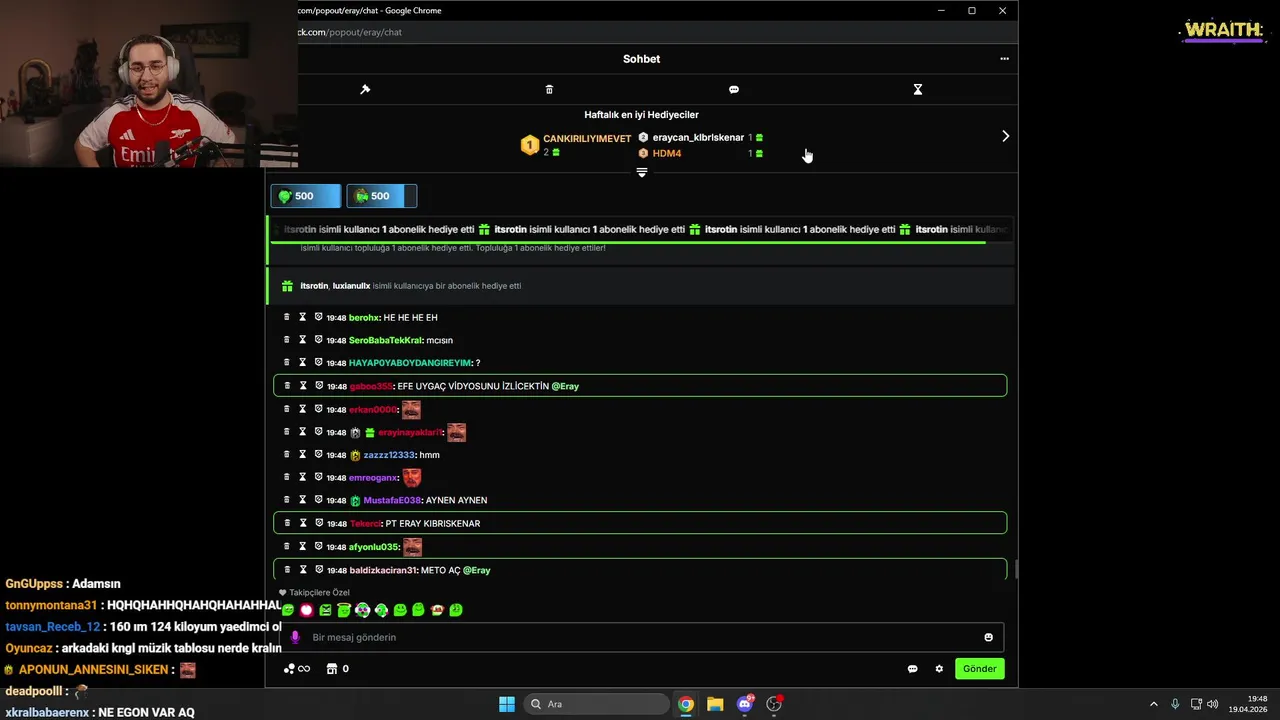
Task: Focus the Bir mesaj gönderin input field
Action: coord(640,637)
